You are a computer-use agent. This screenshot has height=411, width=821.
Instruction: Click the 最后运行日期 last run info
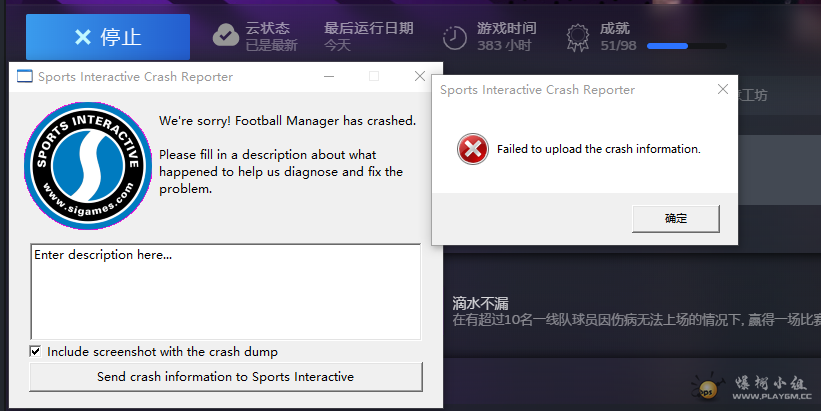(368, 37)
